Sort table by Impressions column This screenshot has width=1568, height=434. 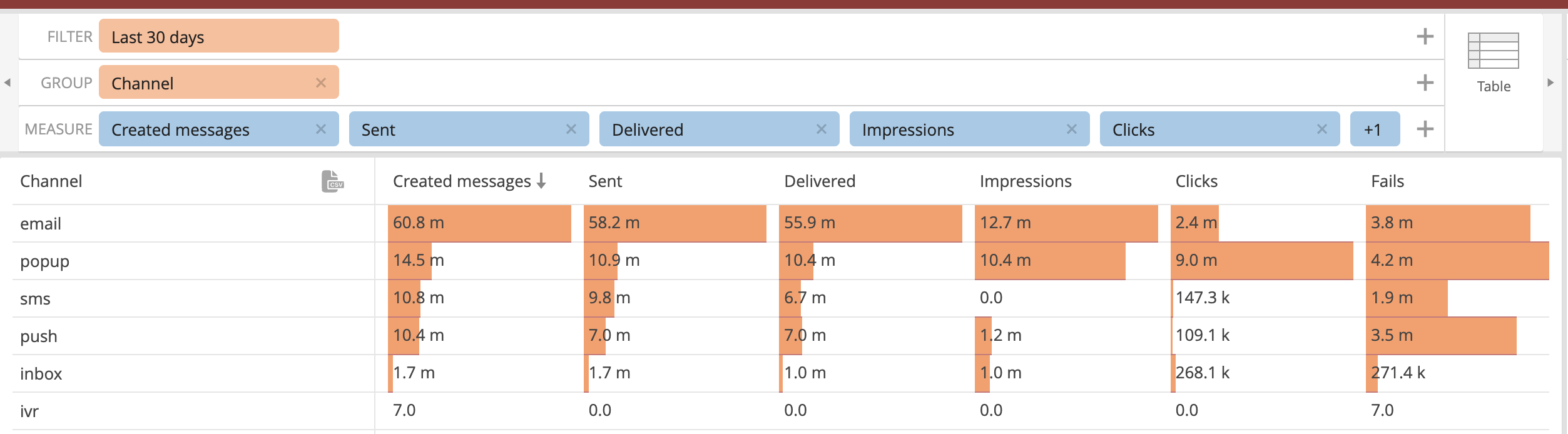pos(1026,181)
